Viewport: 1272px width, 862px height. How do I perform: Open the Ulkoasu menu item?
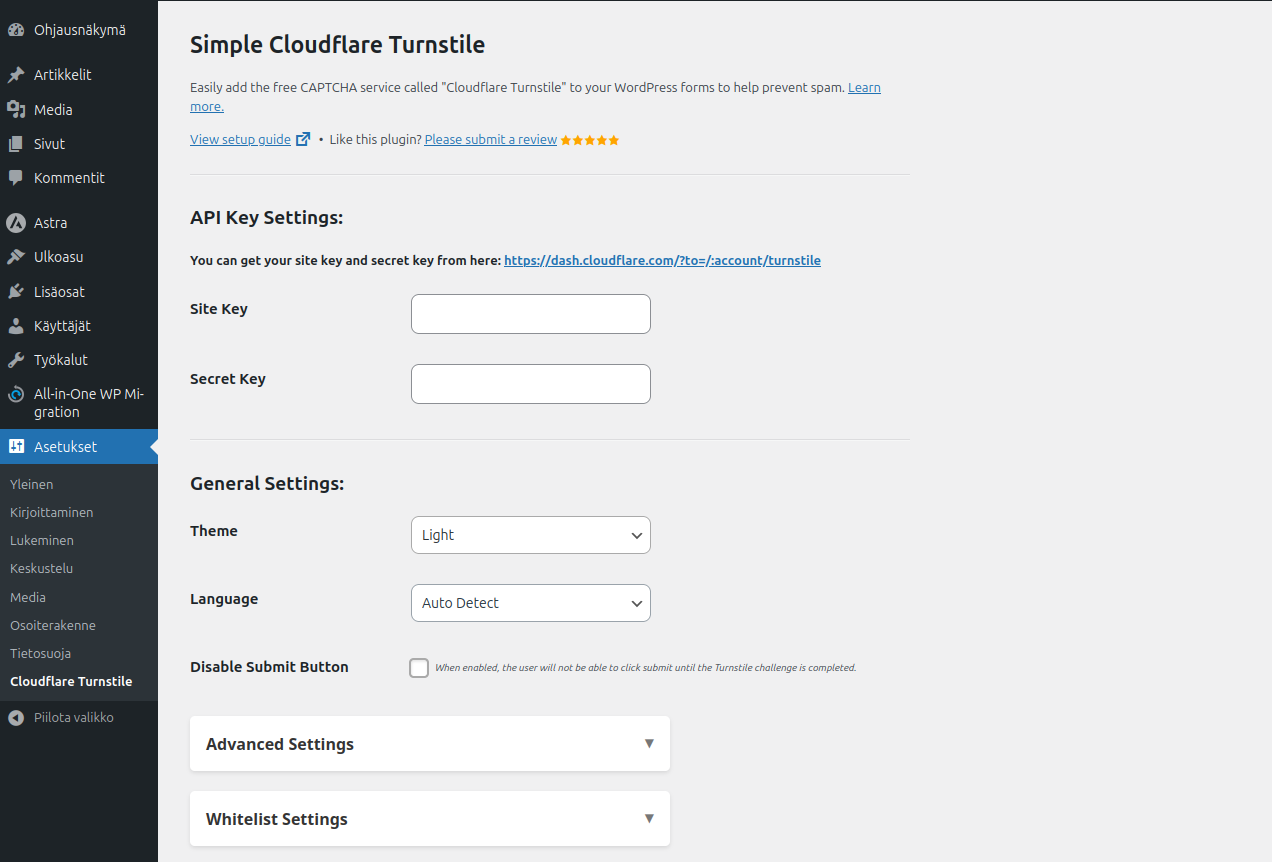(x=79, y=257)
